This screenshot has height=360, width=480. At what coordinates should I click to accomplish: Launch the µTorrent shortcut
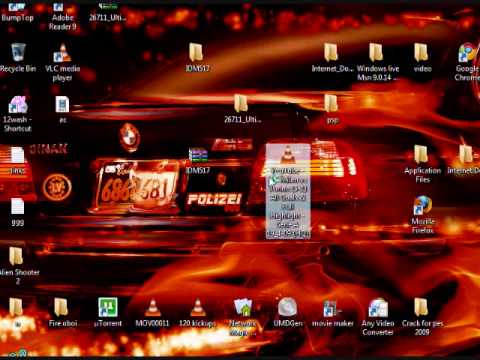tap(108, 312)
